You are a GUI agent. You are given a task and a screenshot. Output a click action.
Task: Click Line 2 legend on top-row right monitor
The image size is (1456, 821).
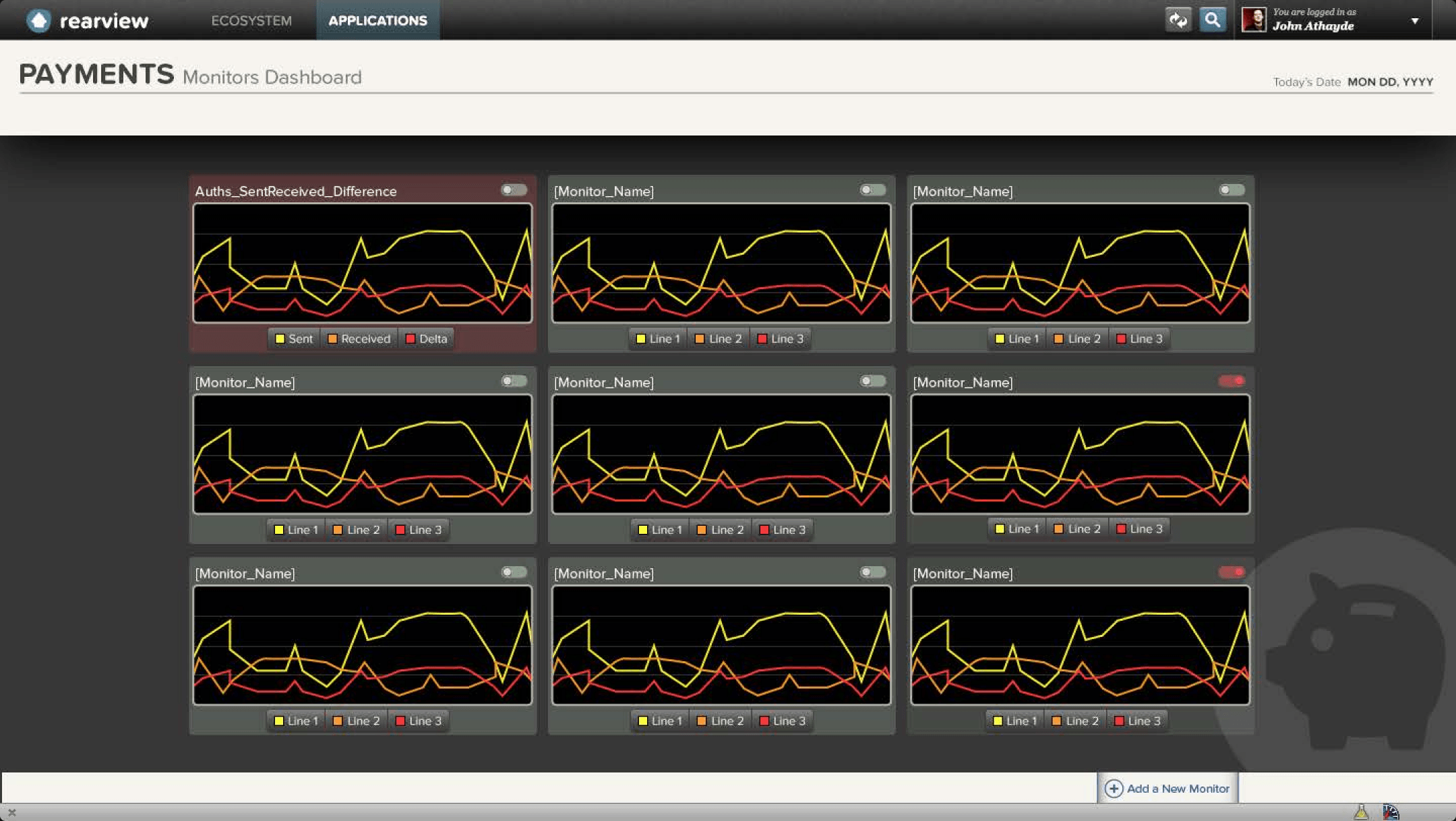click(1077, 338)
